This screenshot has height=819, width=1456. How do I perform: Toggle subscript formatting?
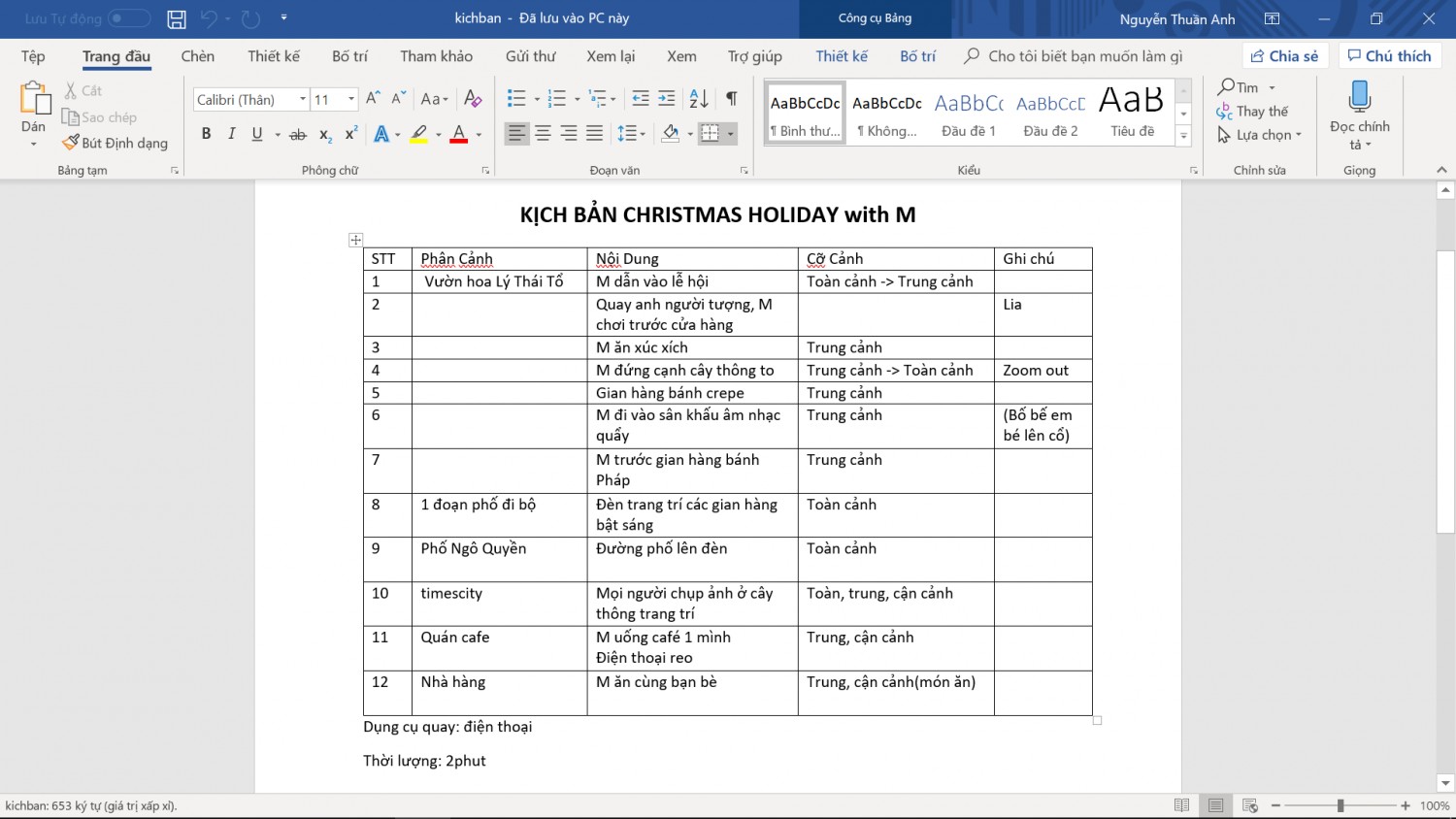pos(326,134)
